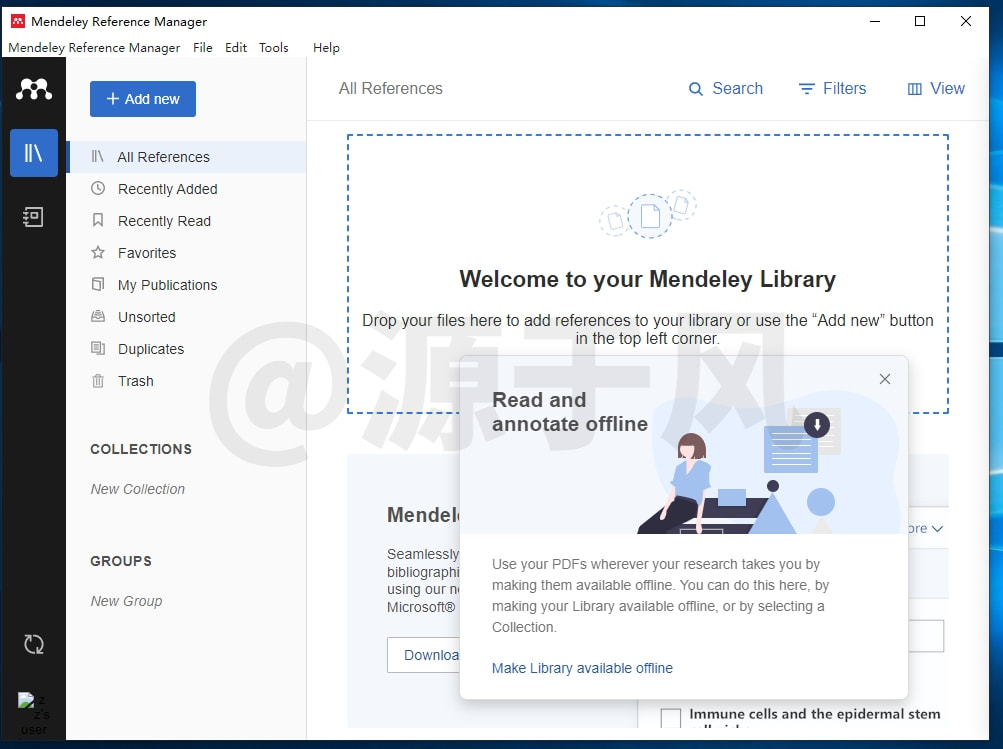Click the bookmark icon for Recently Read
This screenshot has height=749, width=1003.
(x=98, y=220)
